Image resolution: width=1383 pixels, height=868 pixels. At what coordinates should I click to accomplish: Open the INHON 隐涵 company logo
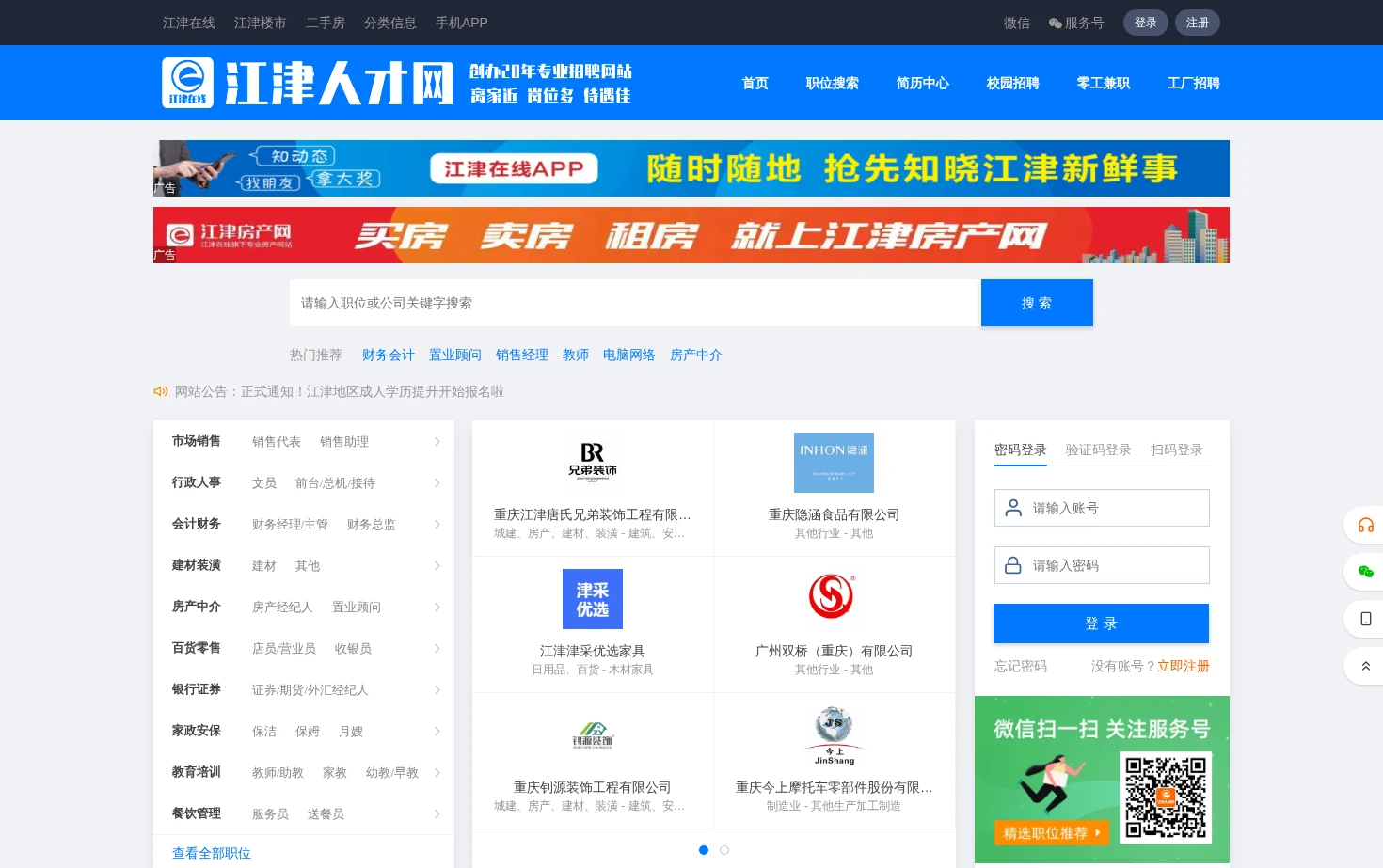[834, 463]
